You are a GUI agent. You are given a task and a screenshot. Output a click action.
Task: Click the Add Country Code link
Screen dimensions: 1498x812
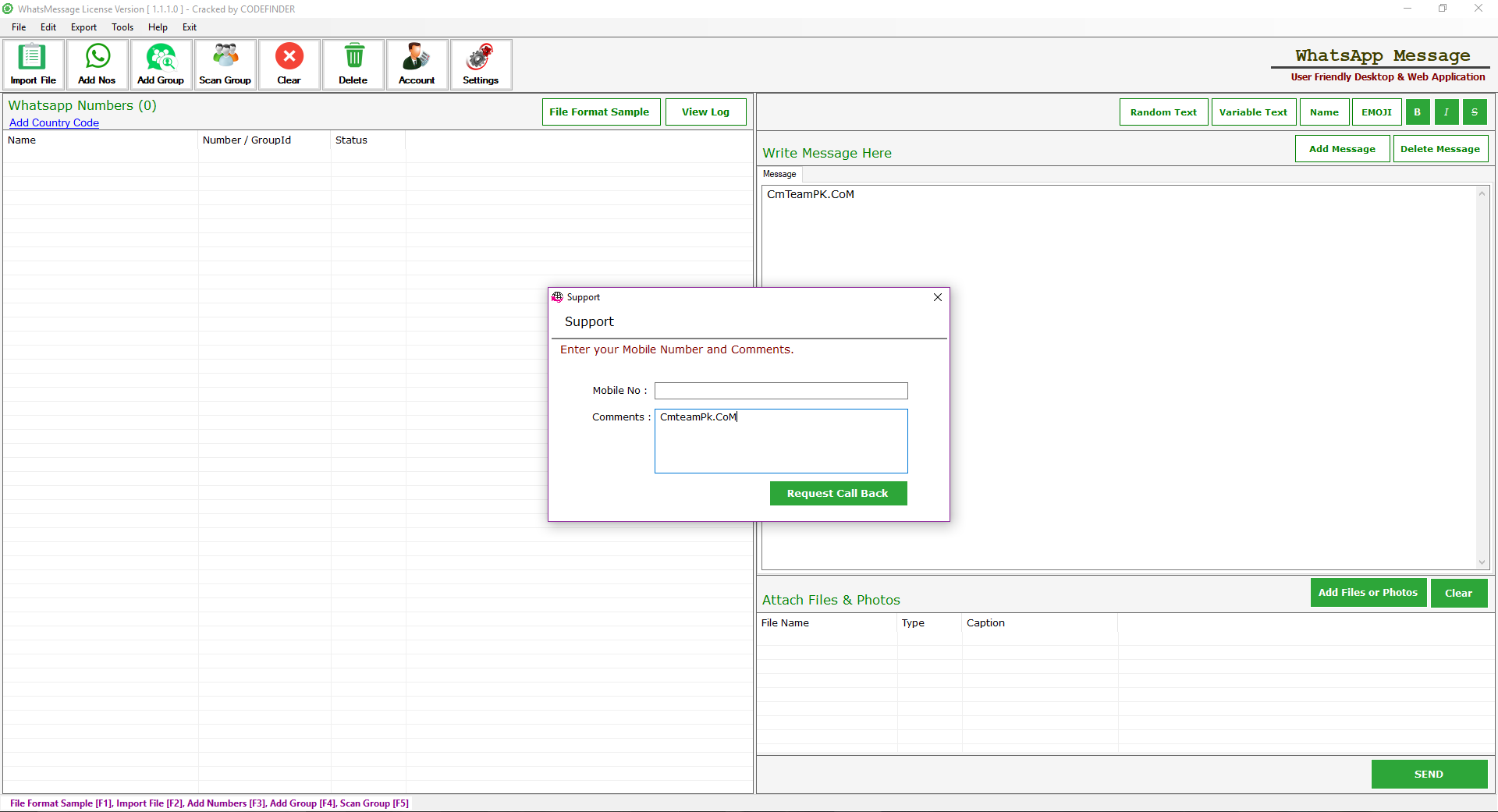(54, 123)
